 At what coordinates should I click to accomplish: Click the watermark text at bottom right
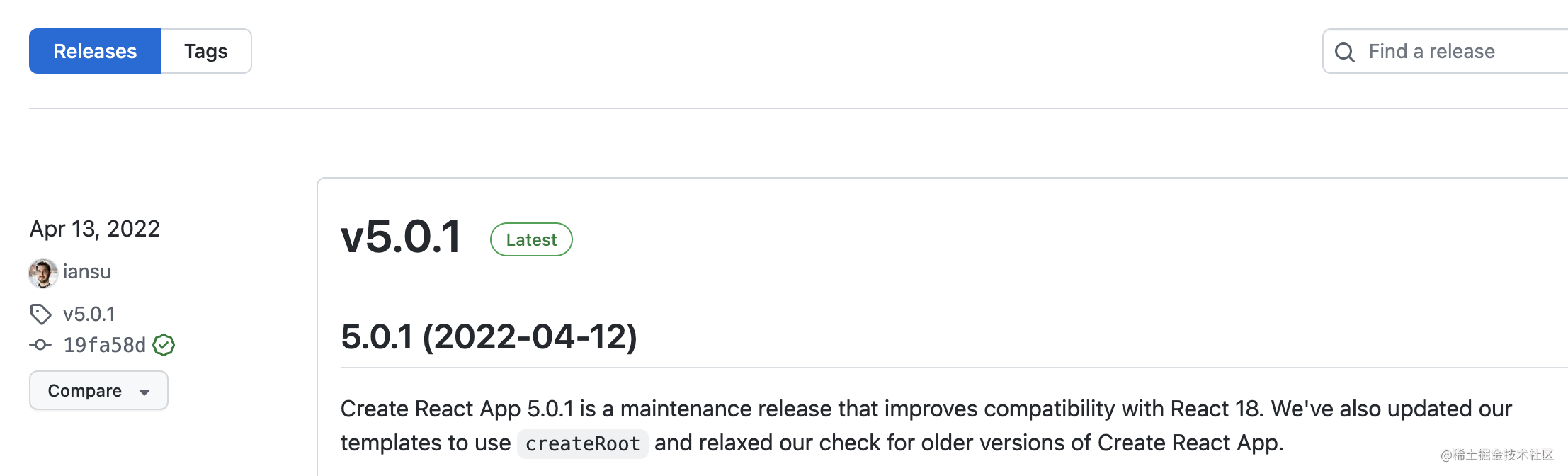click(x=1496, y=455)
